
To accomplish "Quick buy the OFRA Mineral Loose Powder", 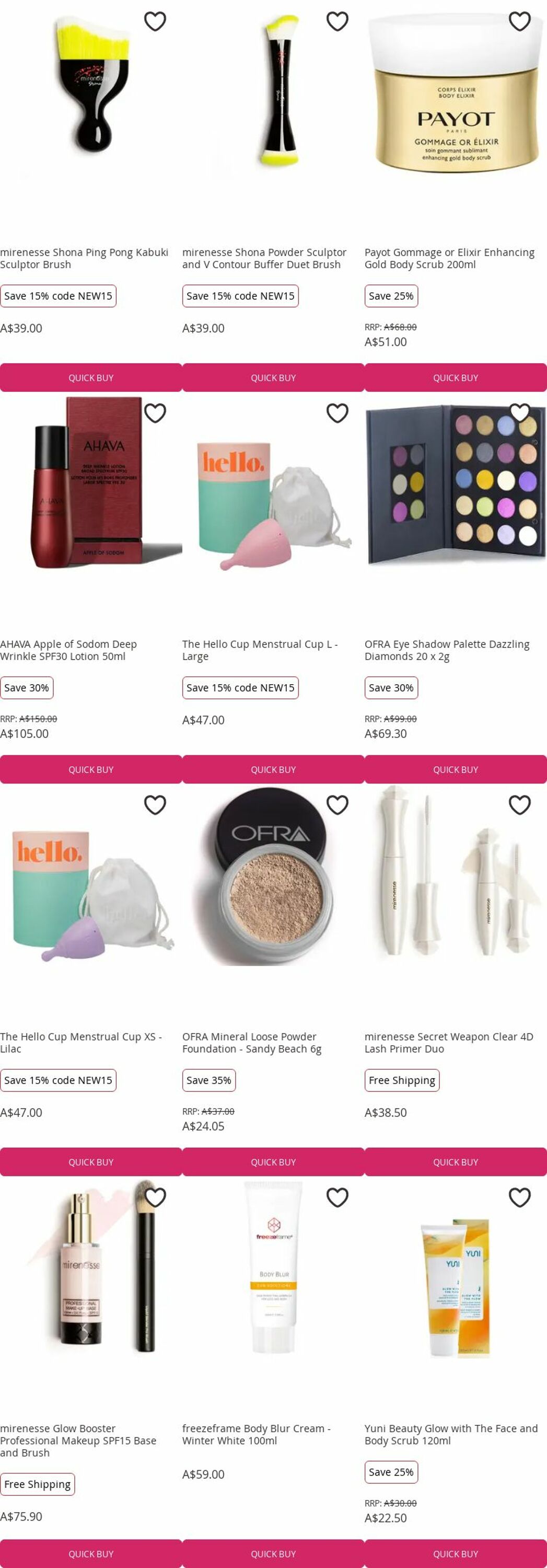I will pos(273,1162).
